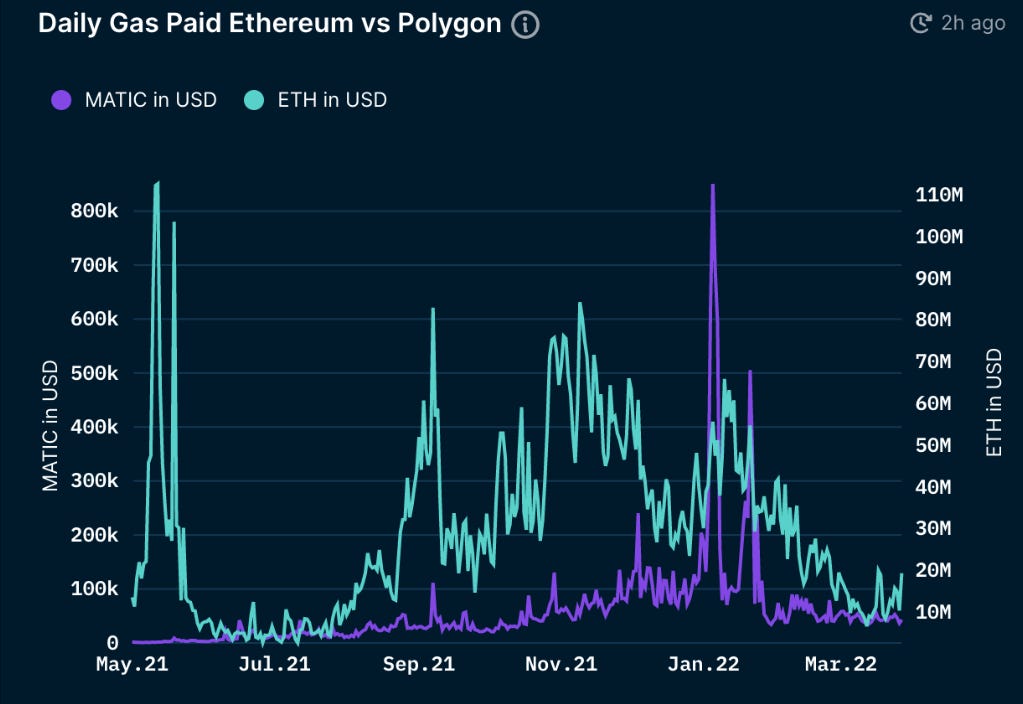
Task: Click the 70M right axis label
Action: [x=934, y=361]
